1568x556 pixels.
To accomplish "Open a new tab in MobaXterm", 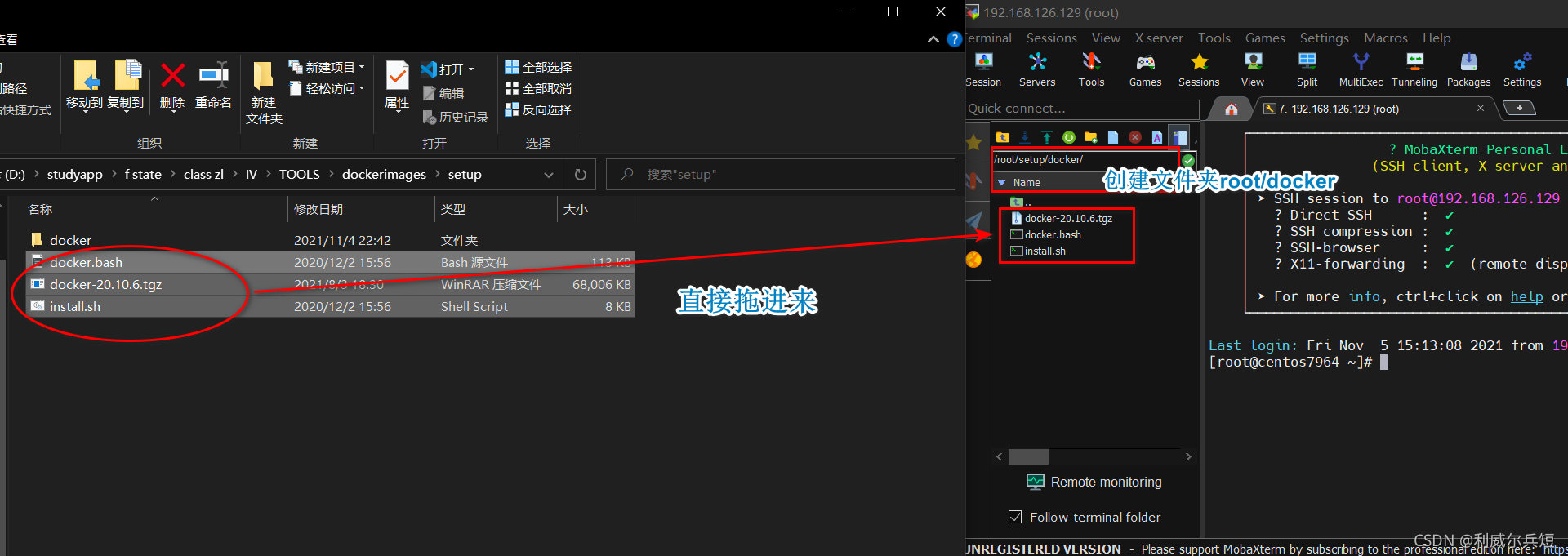I will pos(1519,108).
